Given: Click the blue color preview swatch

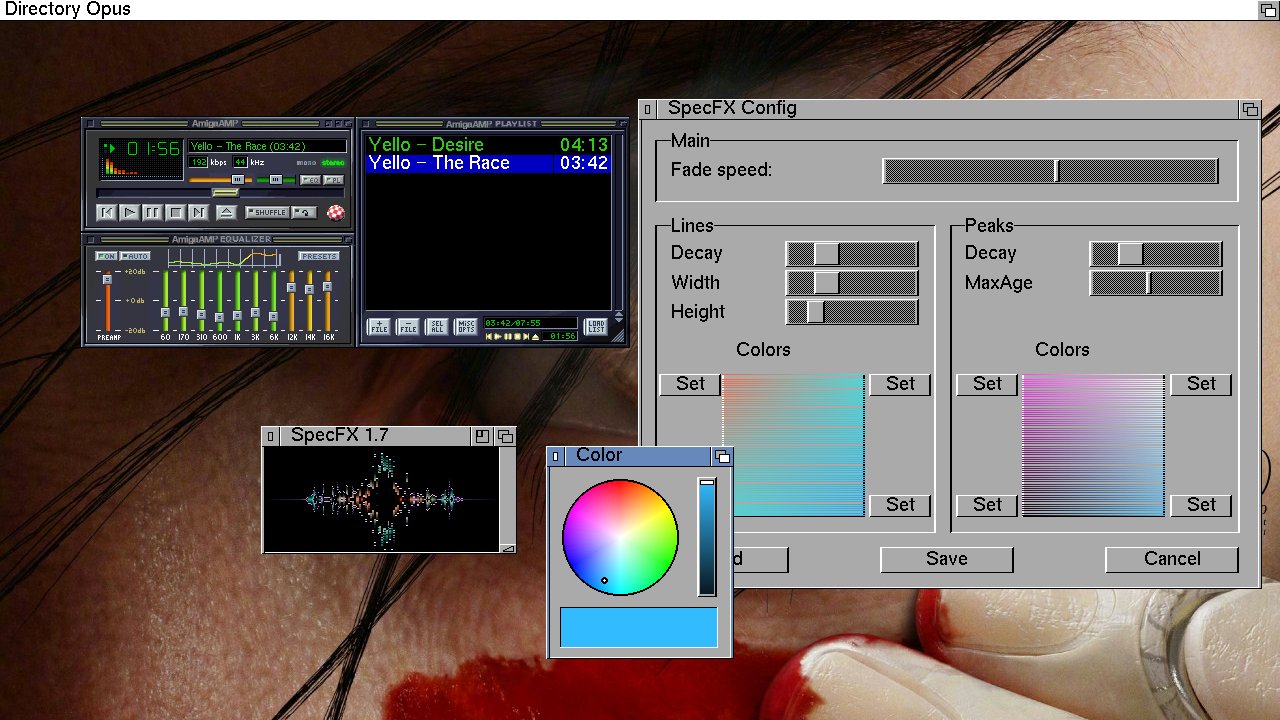Looking at the screenshot, I should point(639,627).
